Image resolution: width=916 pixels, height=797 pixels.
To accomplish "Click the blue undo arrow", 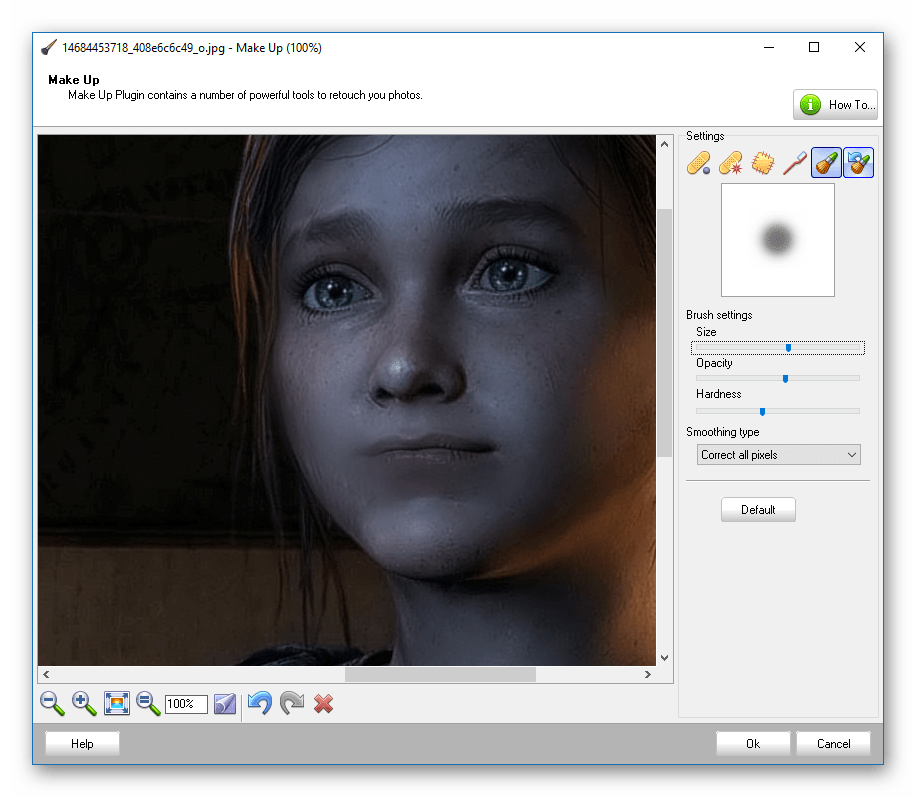I will pos(260,703).
